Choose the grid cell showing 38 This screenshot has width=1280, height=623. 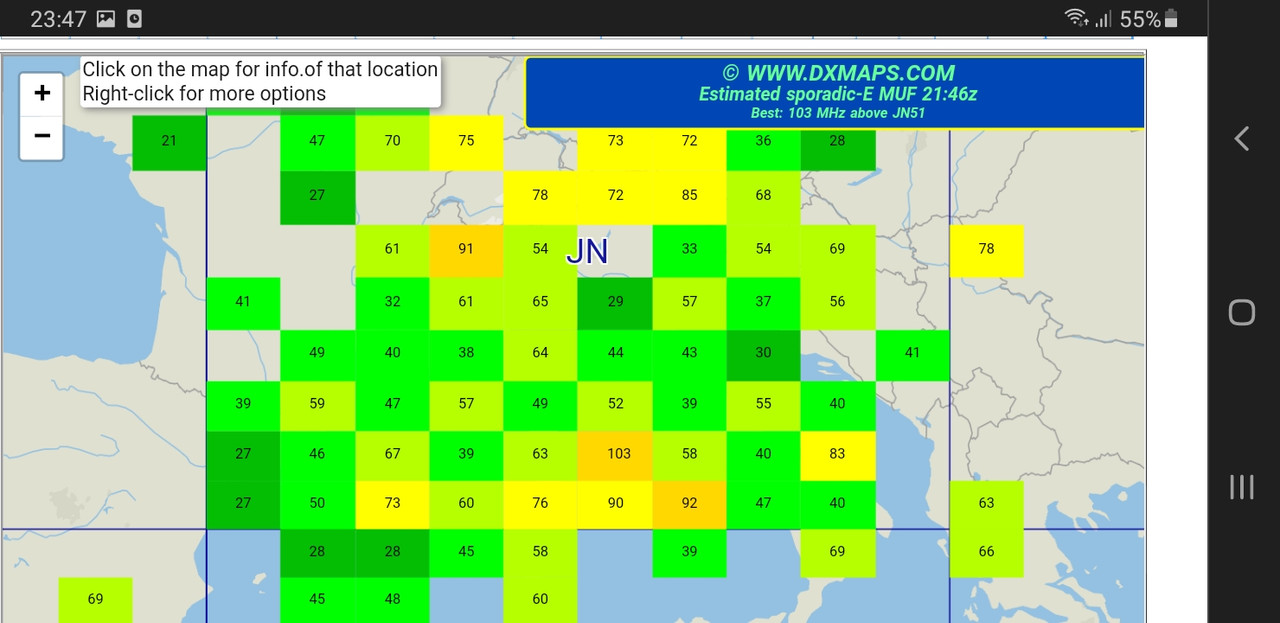pos(466,353)
